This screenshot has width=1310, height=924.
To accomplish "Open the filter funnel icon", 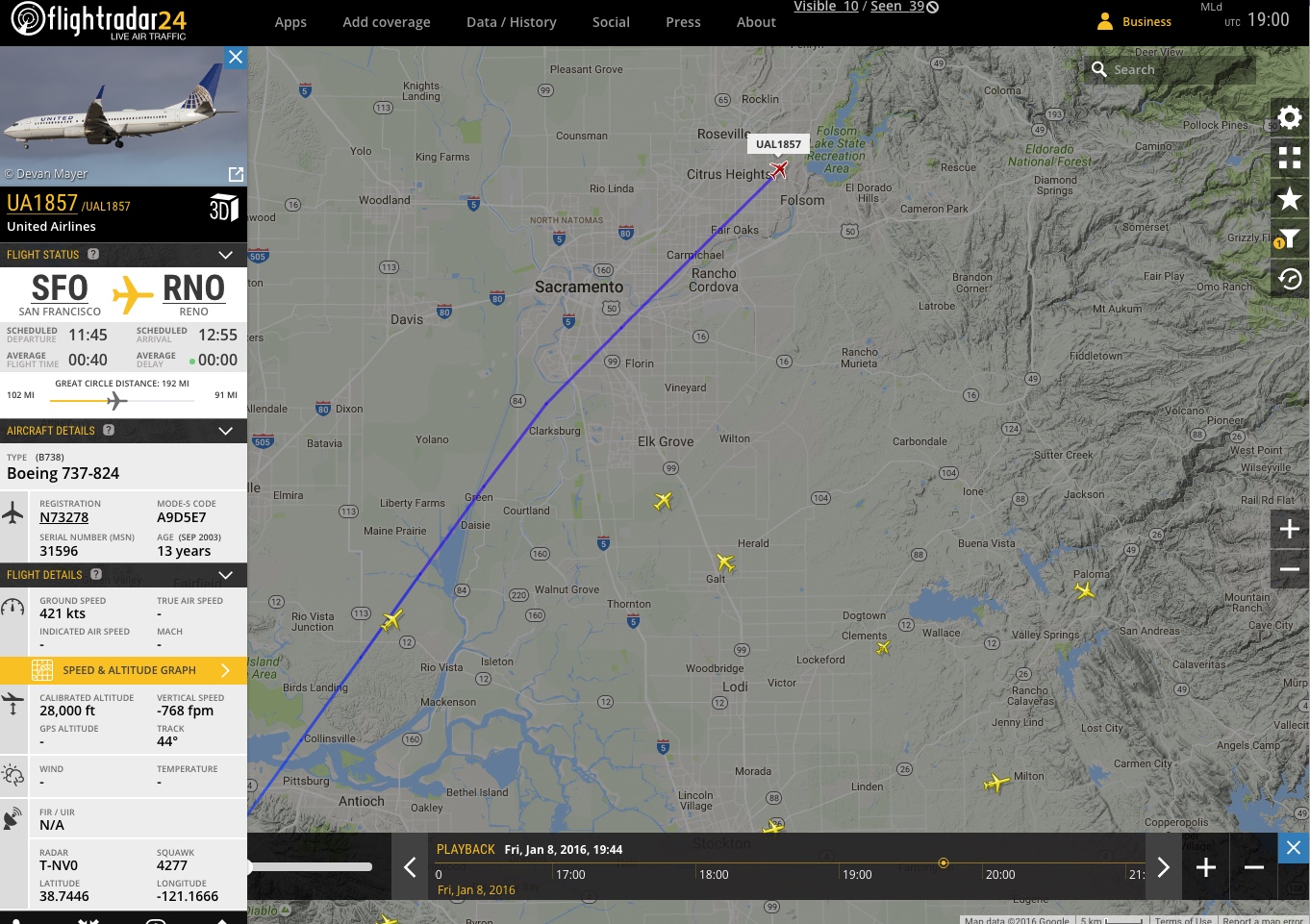I will 1290,238.
